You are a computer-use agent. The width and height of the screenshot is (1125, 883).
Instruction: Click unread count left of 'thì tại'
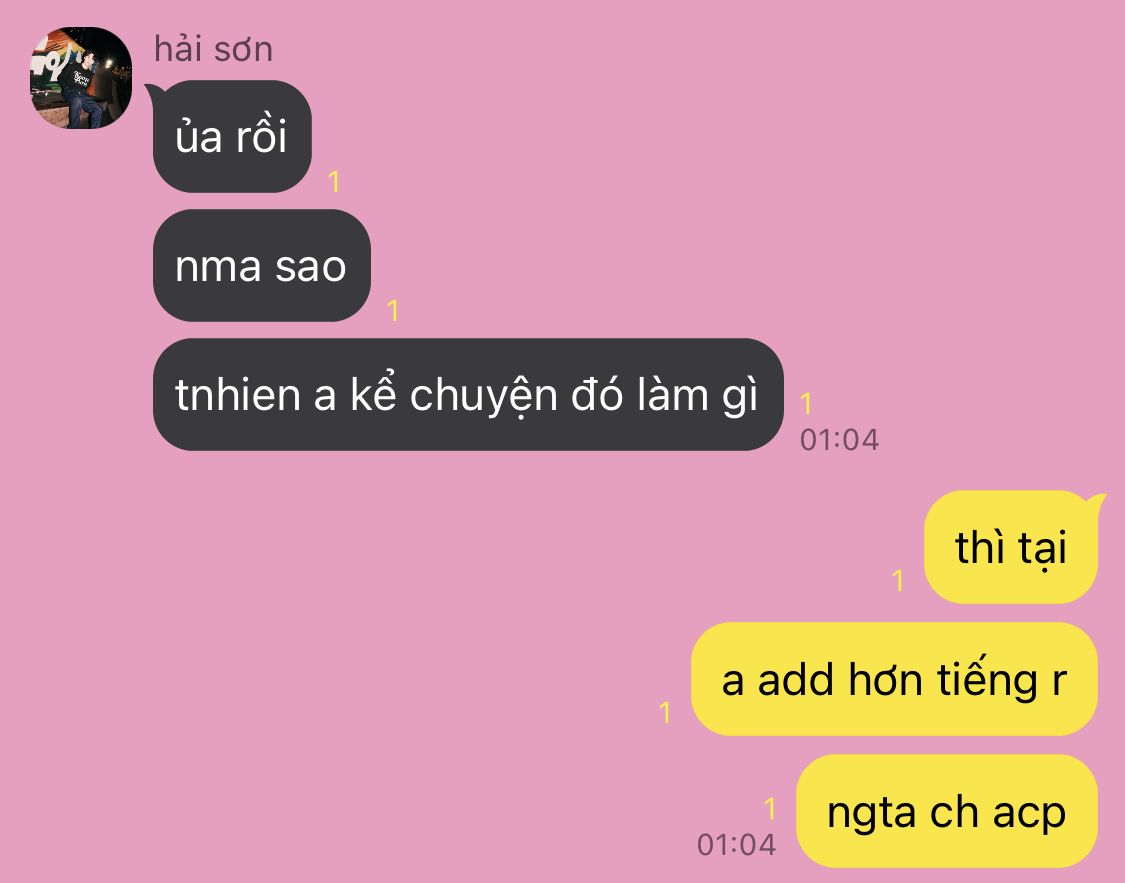898,580
